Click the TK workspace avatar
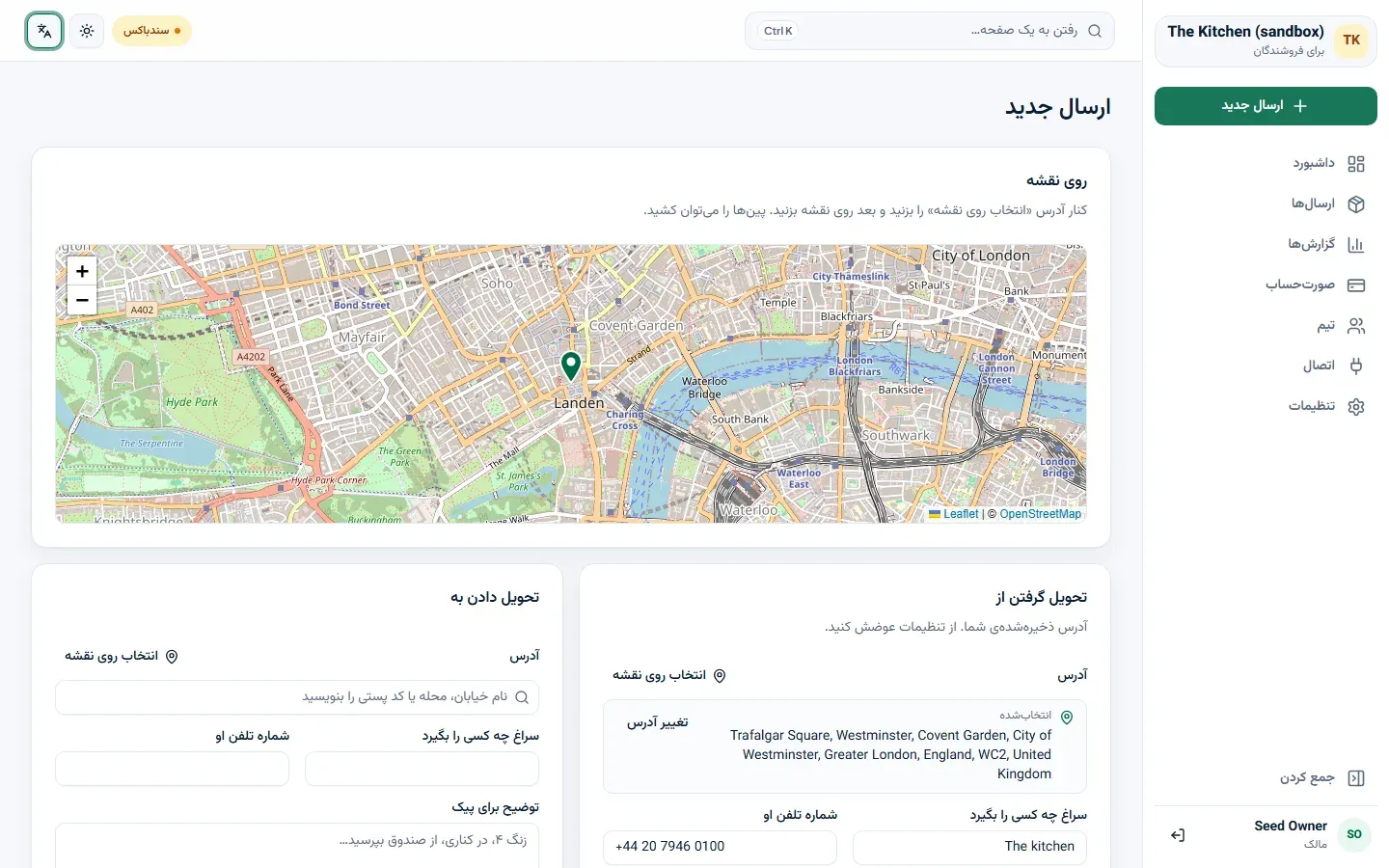1389x868 pixels. 1351,41
